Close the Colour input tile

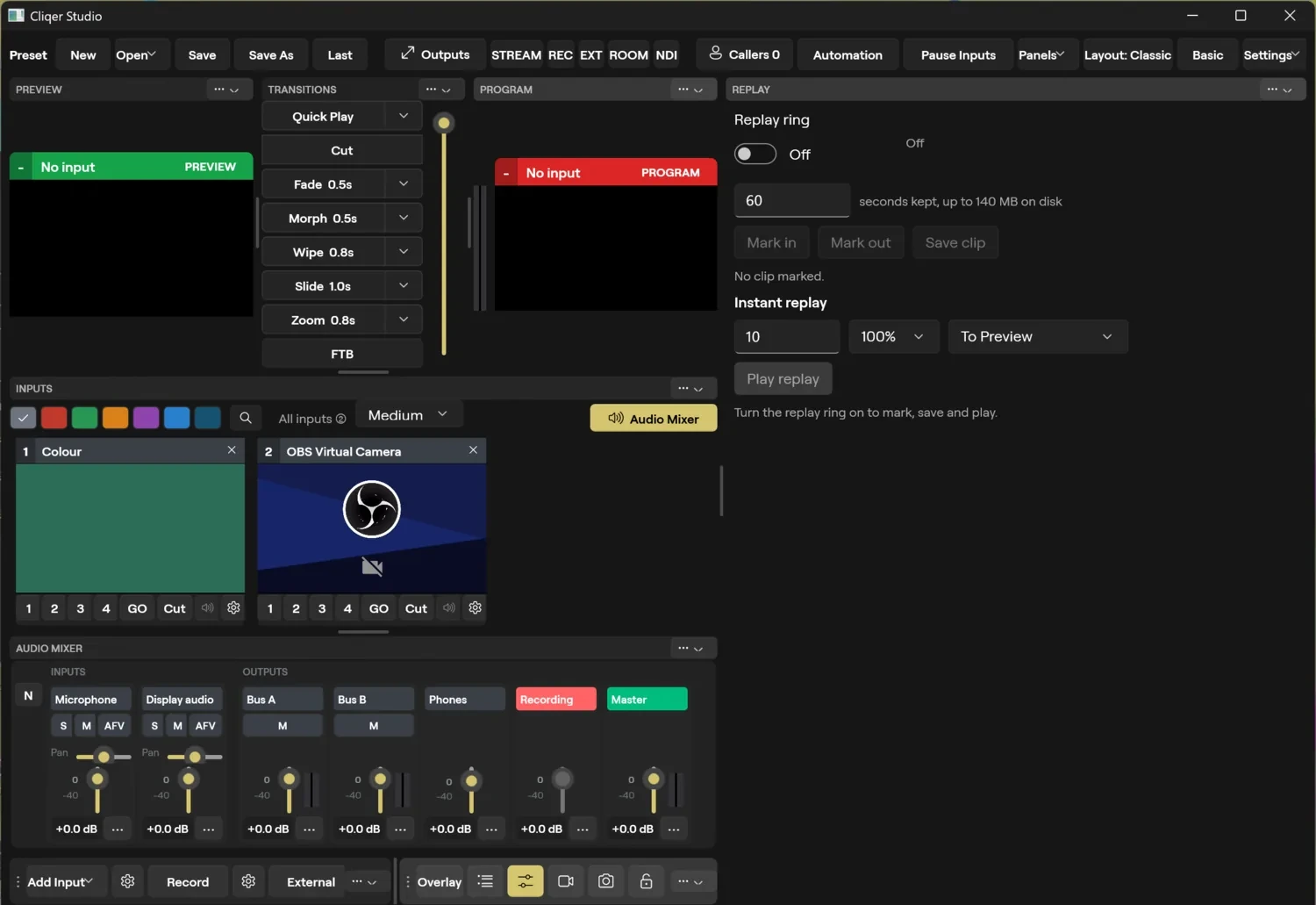pyautogui.click(x=232, y=450)
